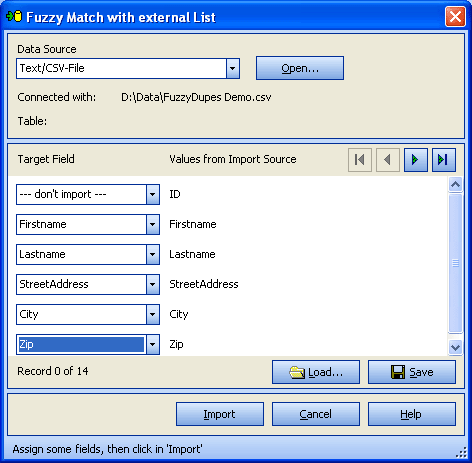Image resolution: width=472 pixels, height=463 pixels.
Task: Start the import with Import button
Action: tap(220, 414)
